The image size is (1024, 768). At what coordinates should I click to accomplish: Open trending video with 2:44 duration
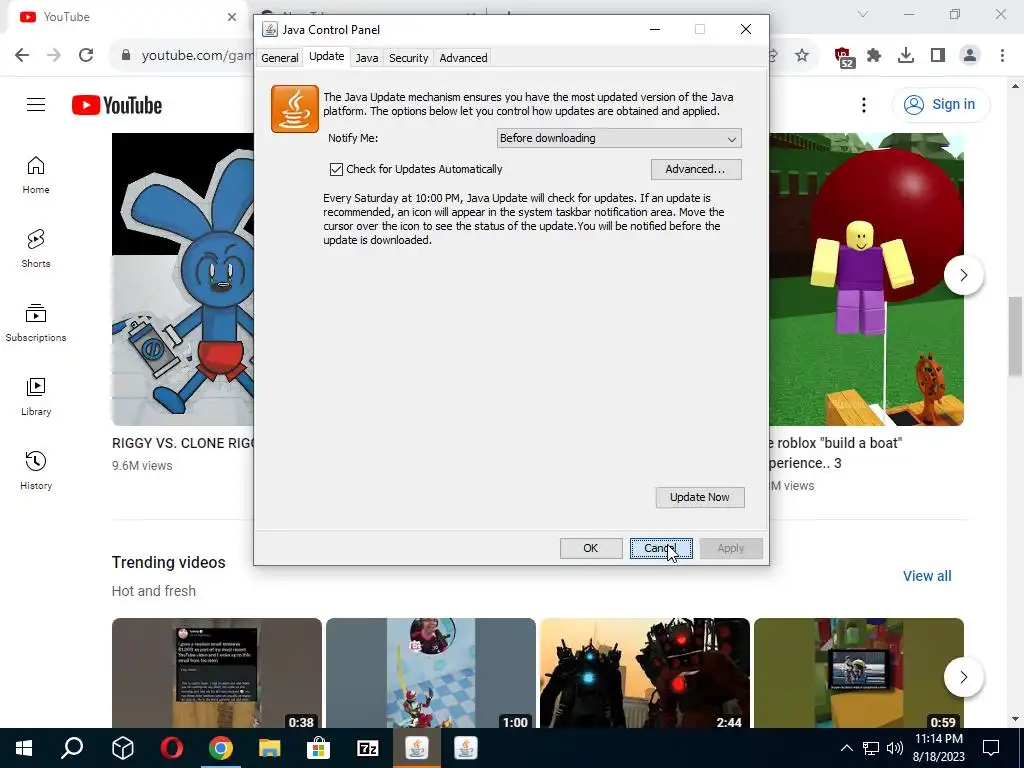(x=645, y=673)
